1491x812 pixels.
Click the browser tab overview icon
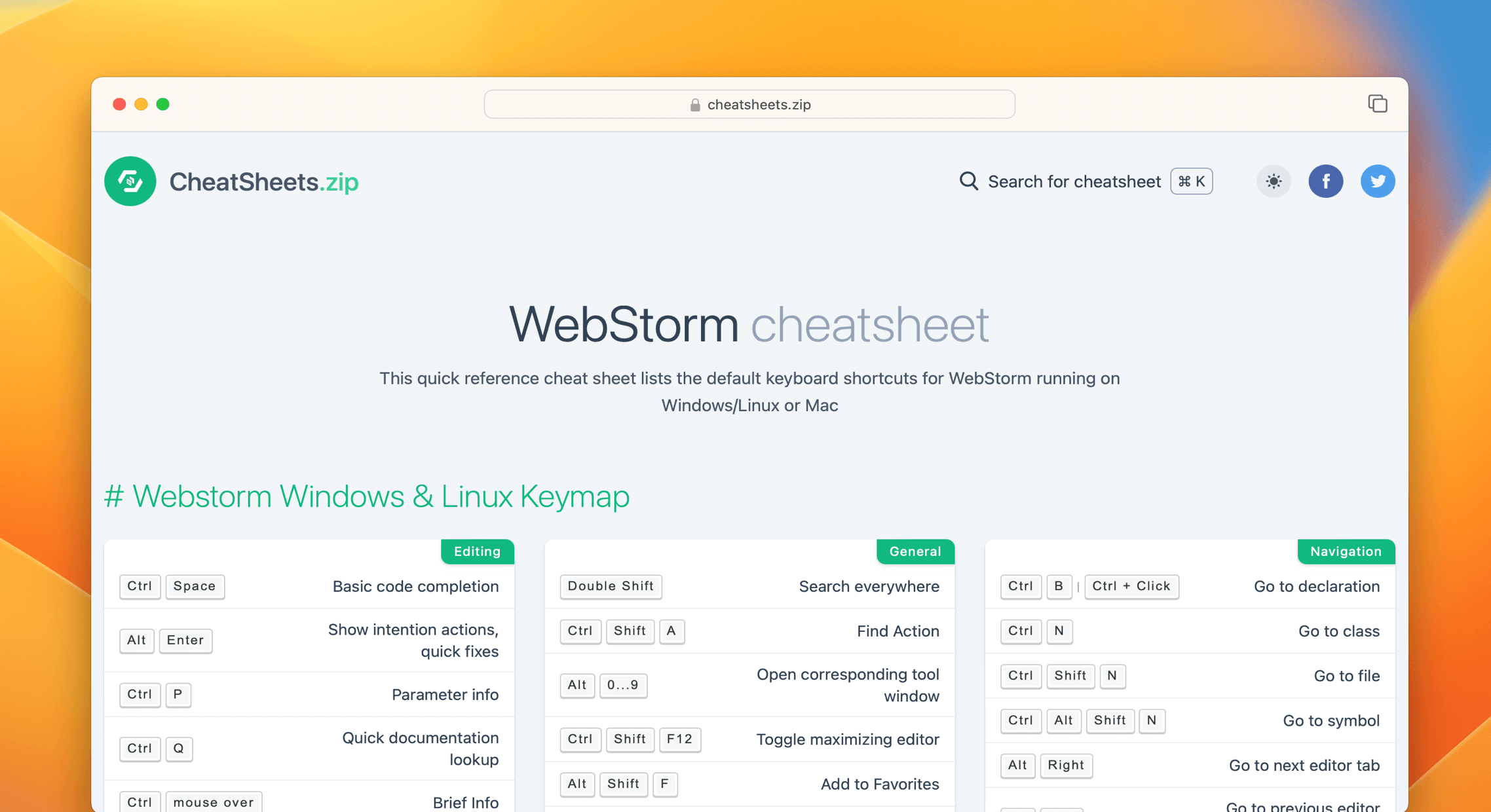coord(1377,103)
